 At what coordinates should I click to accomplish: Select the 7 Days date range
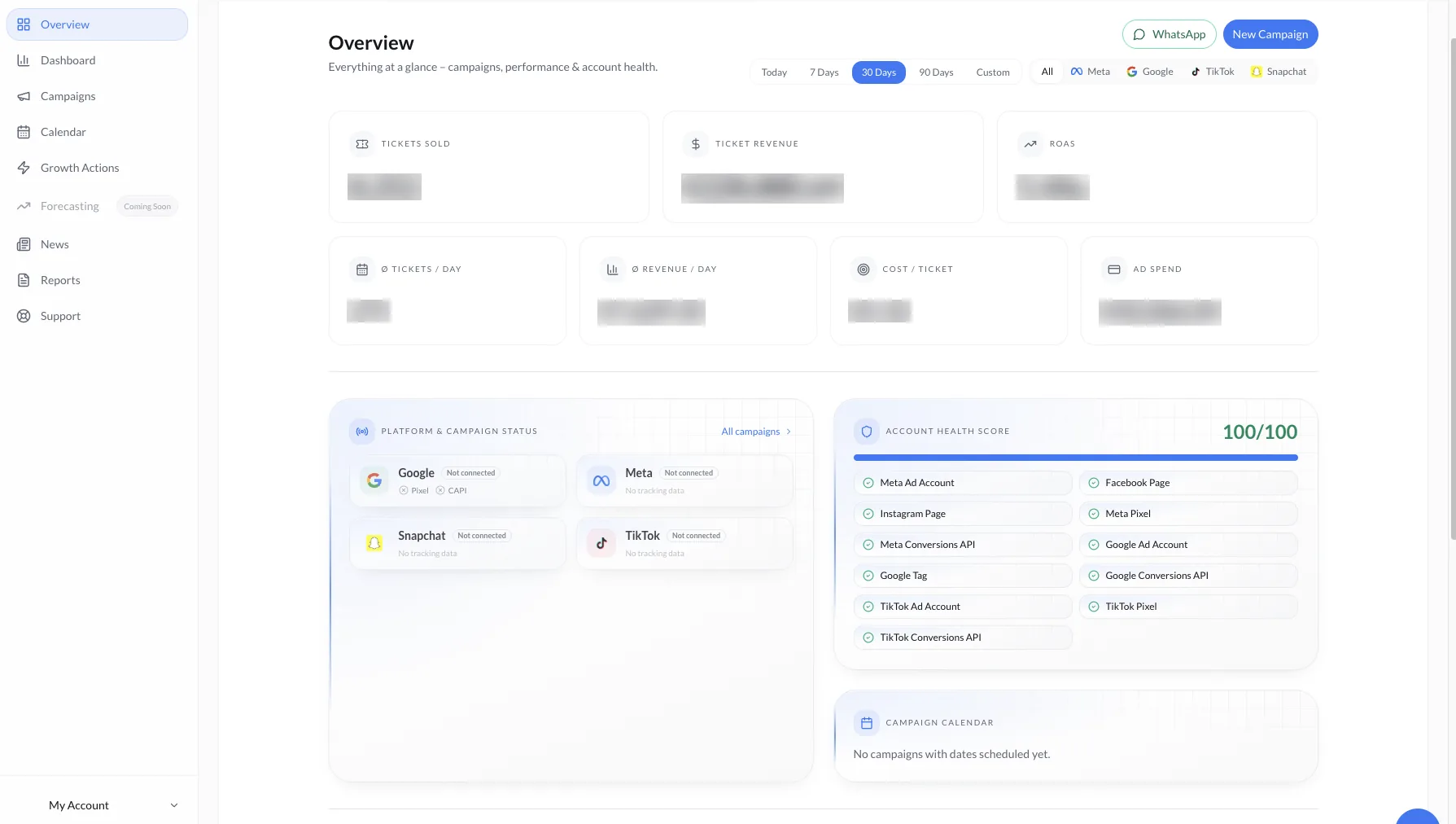coord(824,72)
